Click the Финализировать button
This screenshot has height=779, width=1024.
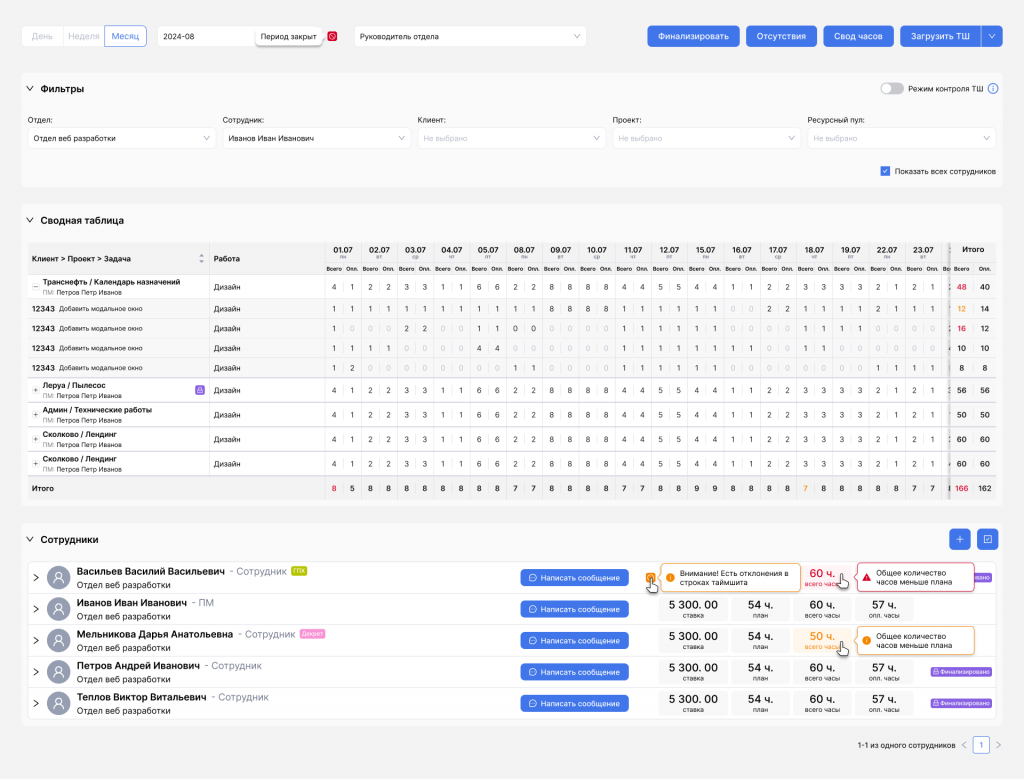[x=693, y=36]
